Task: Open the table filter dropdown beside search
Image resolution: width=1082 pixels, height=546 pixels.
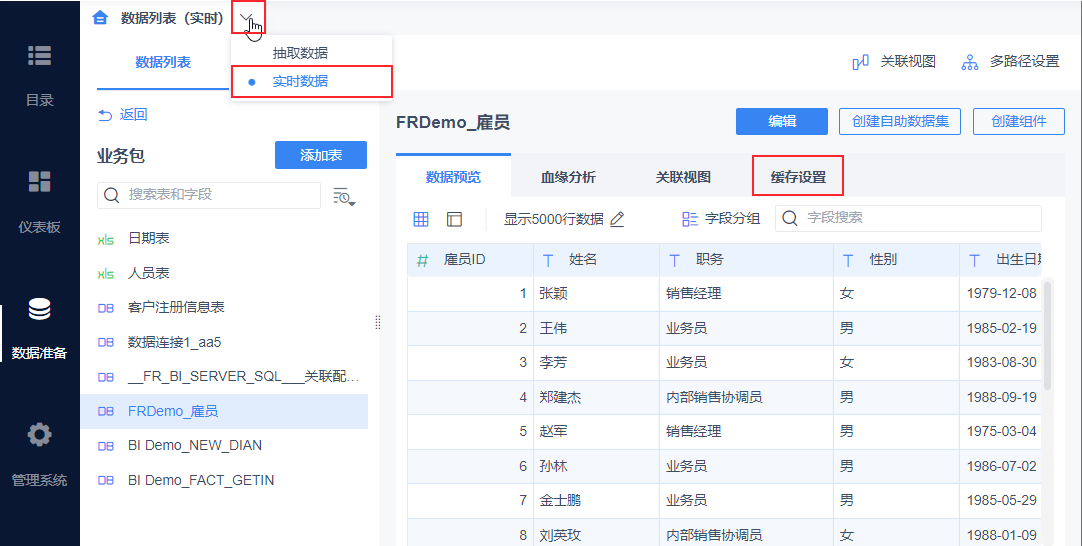Action: 344,196
